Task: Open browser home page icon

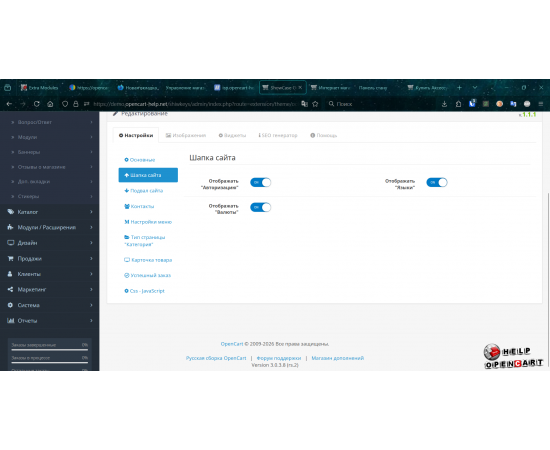Action: pos(50,104)
